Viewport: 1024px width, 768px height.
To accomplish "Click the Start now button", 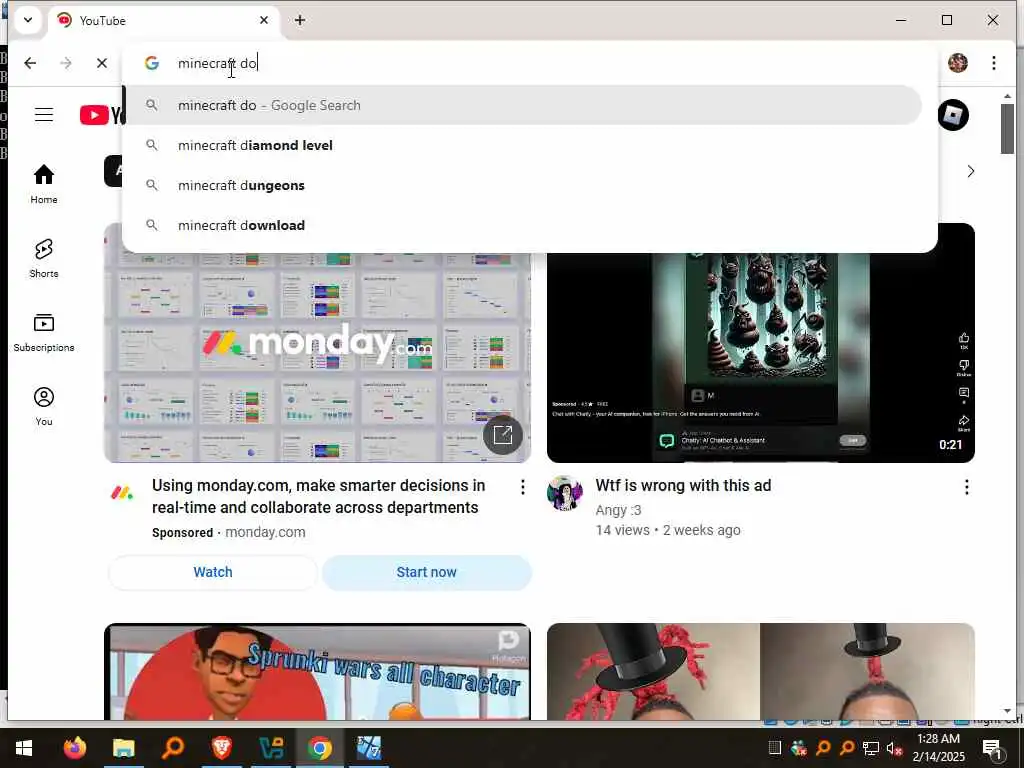I will tap(426, 572).
